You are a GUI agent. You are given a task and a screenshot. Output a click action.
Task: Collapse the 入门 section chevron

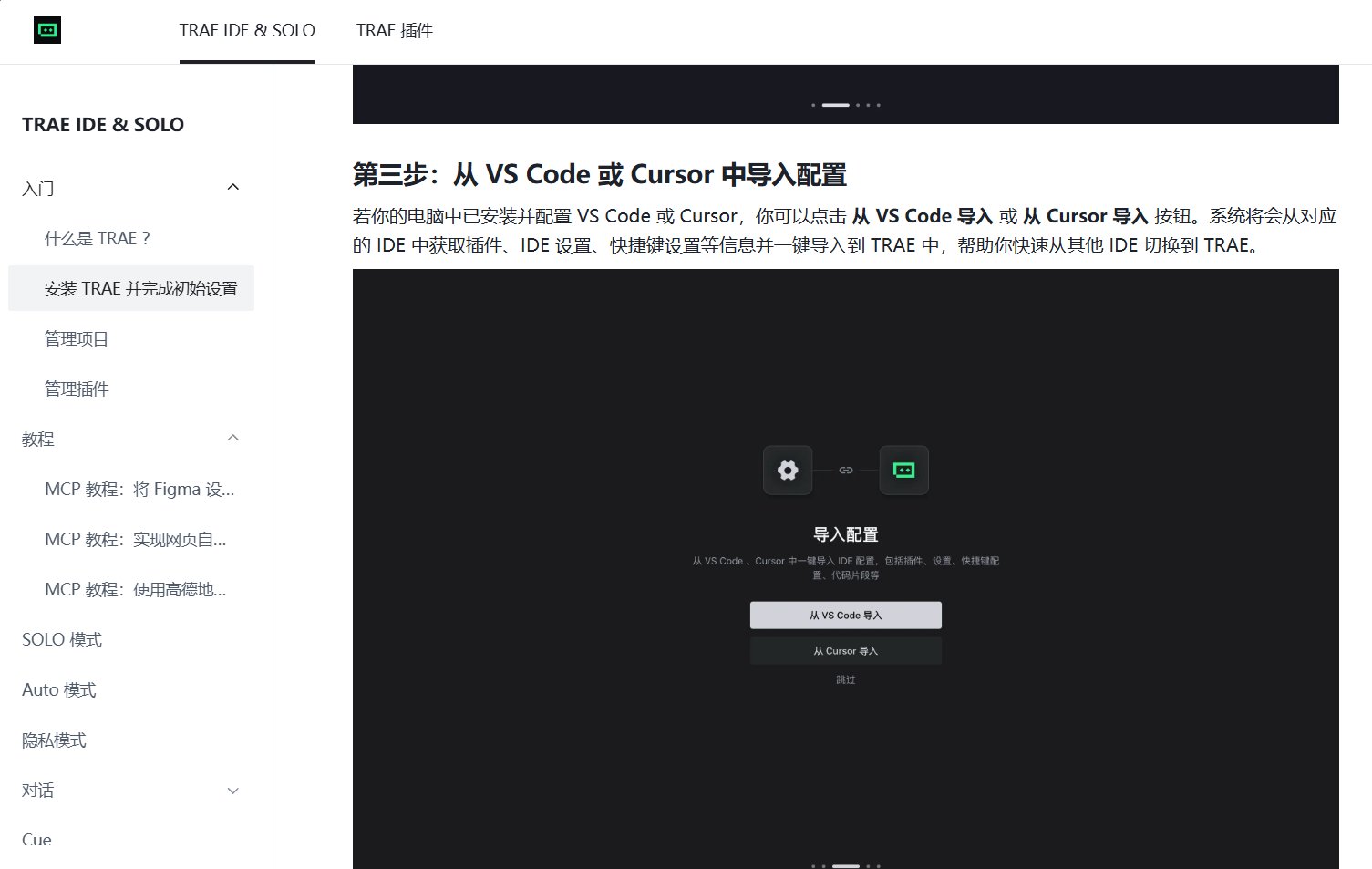coord(233,188)
